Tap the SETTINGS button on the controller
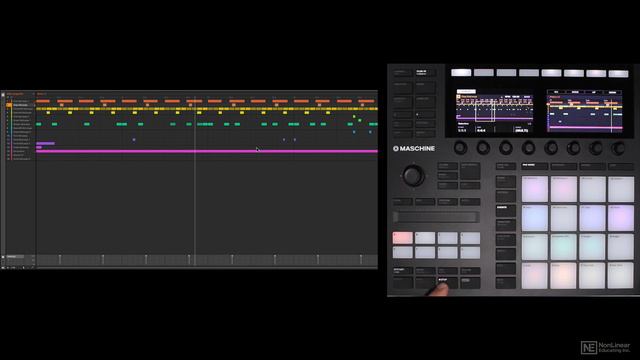 tap(425, 124)
